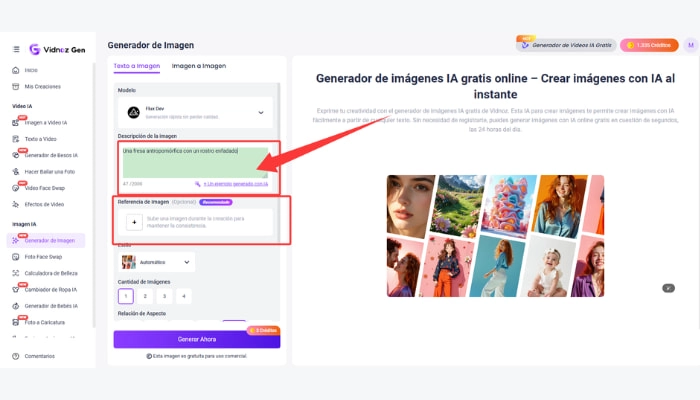
Task: Click the plus icon to upload reference image
Action: (x=134, y=222)
